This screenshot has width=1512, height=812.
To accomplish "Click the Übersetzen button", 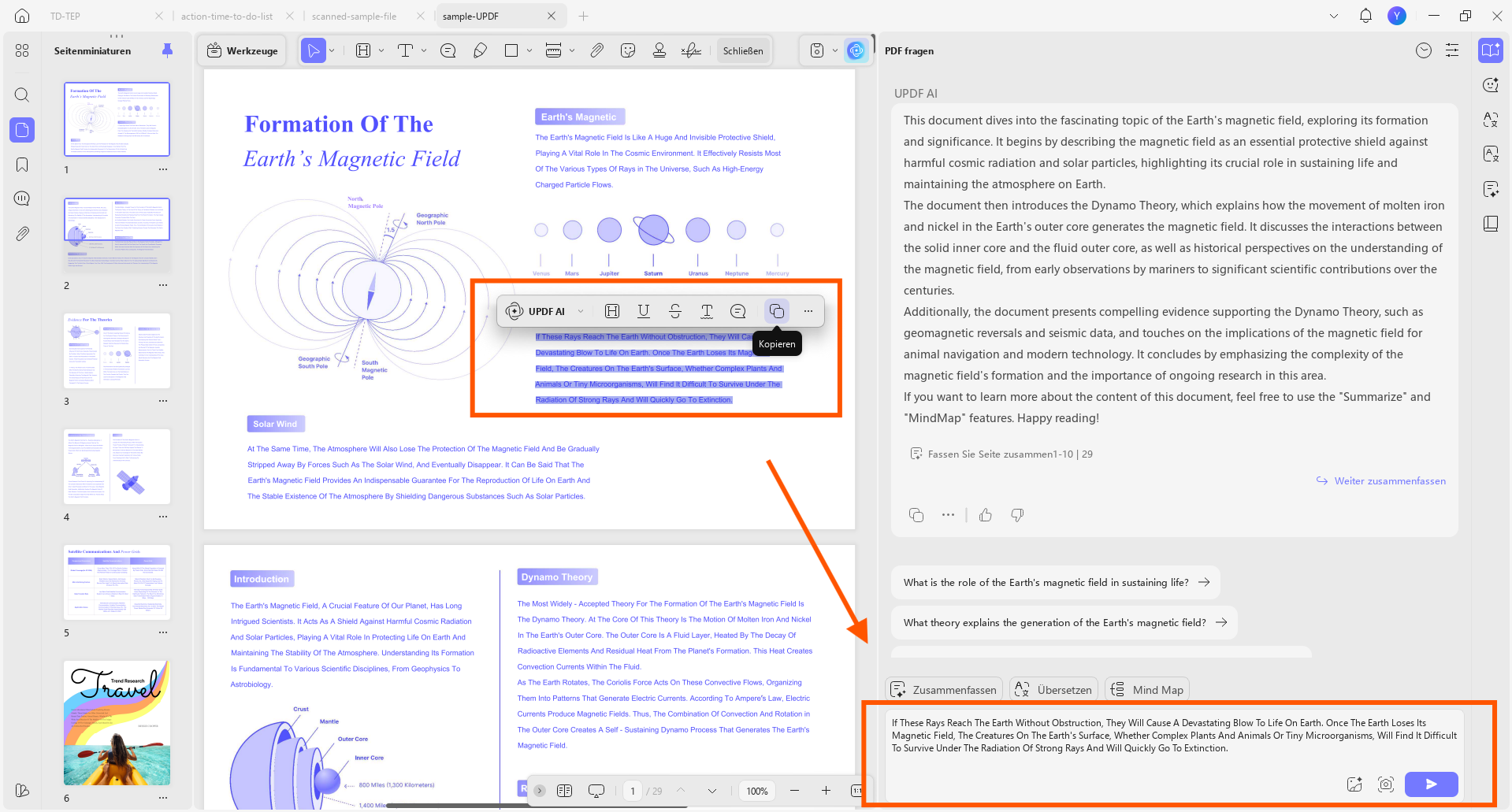I will 1053,690.
